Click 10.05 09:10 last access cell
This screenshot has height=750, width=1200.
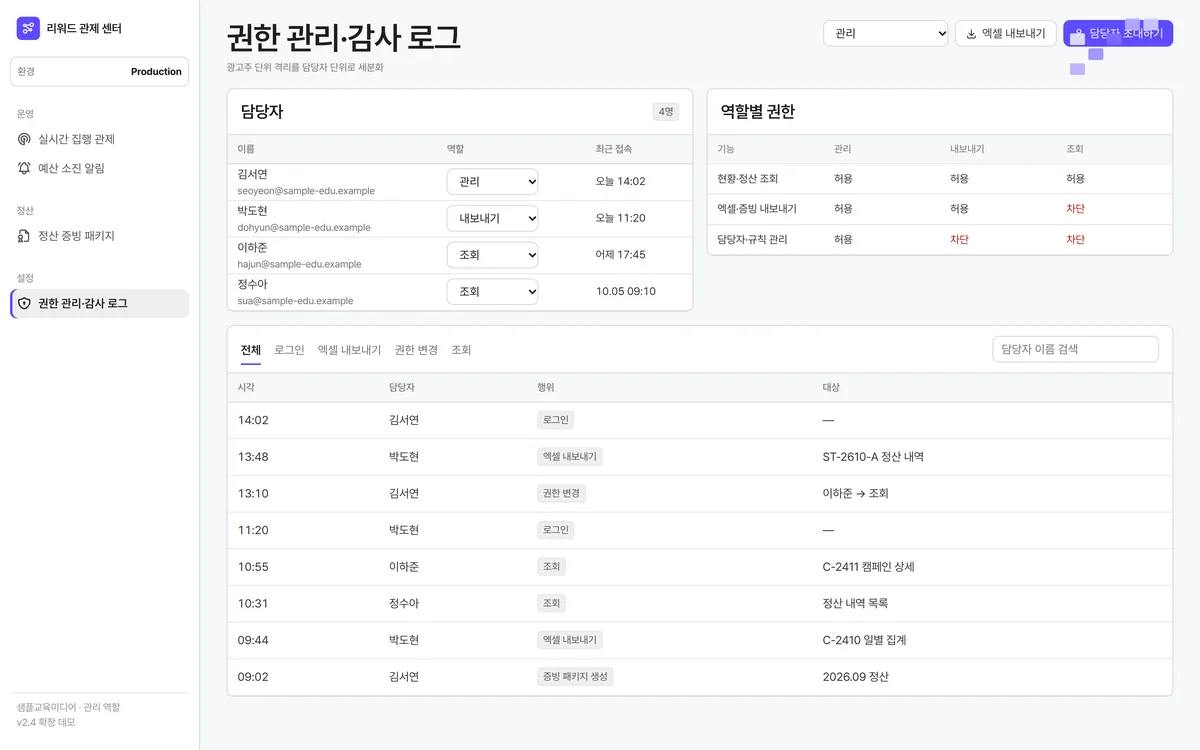[626, 292]
